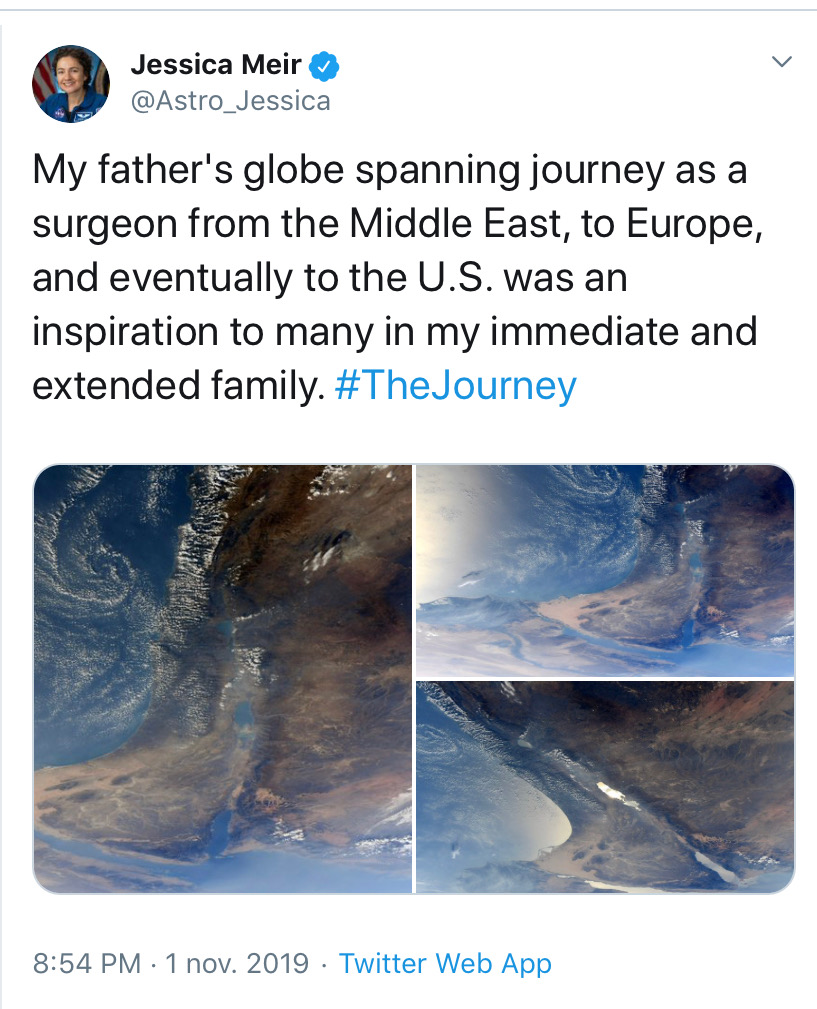Open the Jessica Meir display name link

[216, 66]
